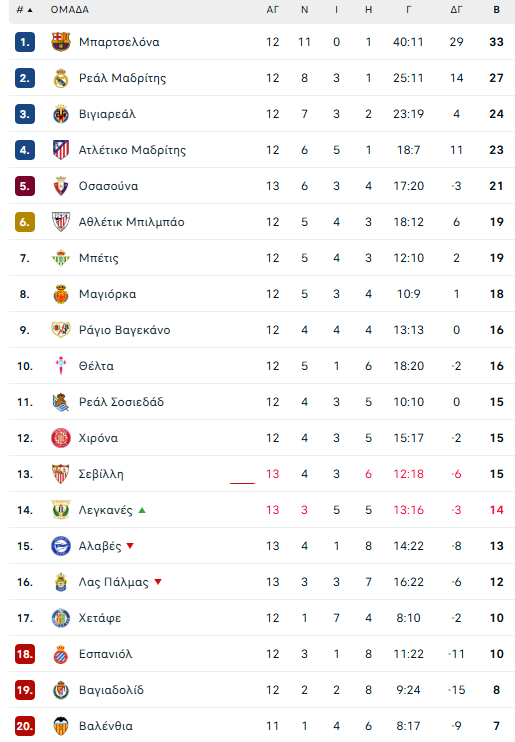Click the Athletic Bilbao crest icon
Viewport: 515px width, 742px height.
(61, 222)
